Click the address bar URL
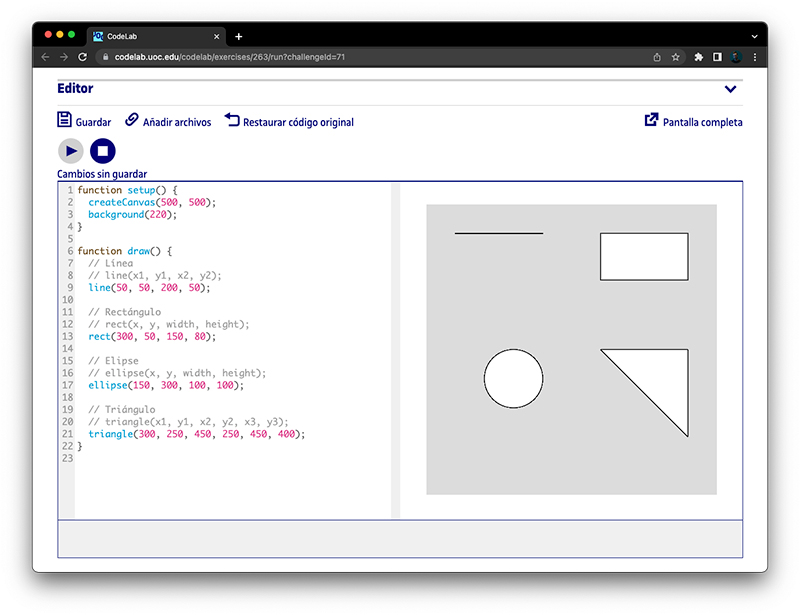The height and width of the screenshot is (615, 800). click(230, 57)
